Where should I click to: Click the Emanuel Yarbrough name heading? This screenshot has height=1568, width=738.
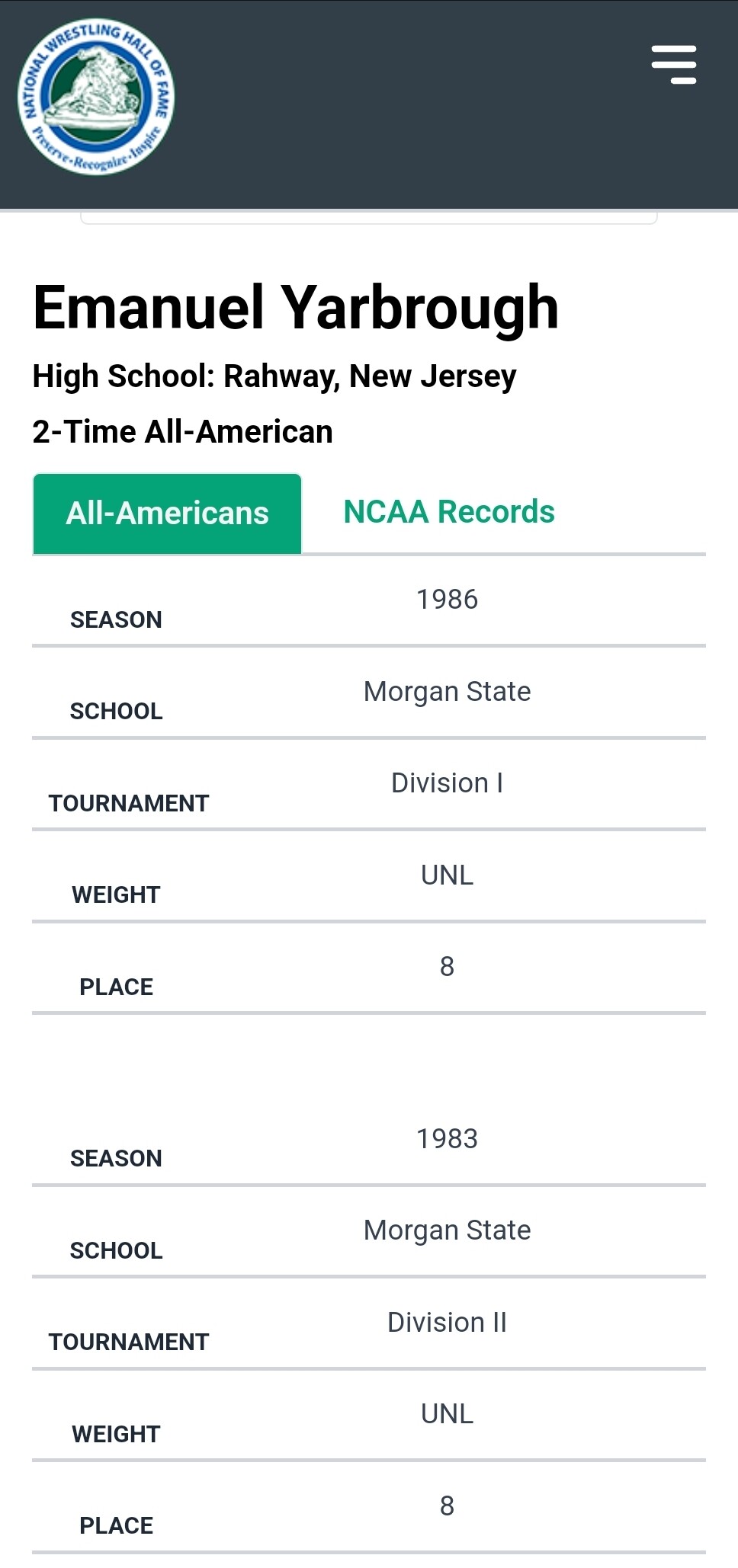pos(296,308)
